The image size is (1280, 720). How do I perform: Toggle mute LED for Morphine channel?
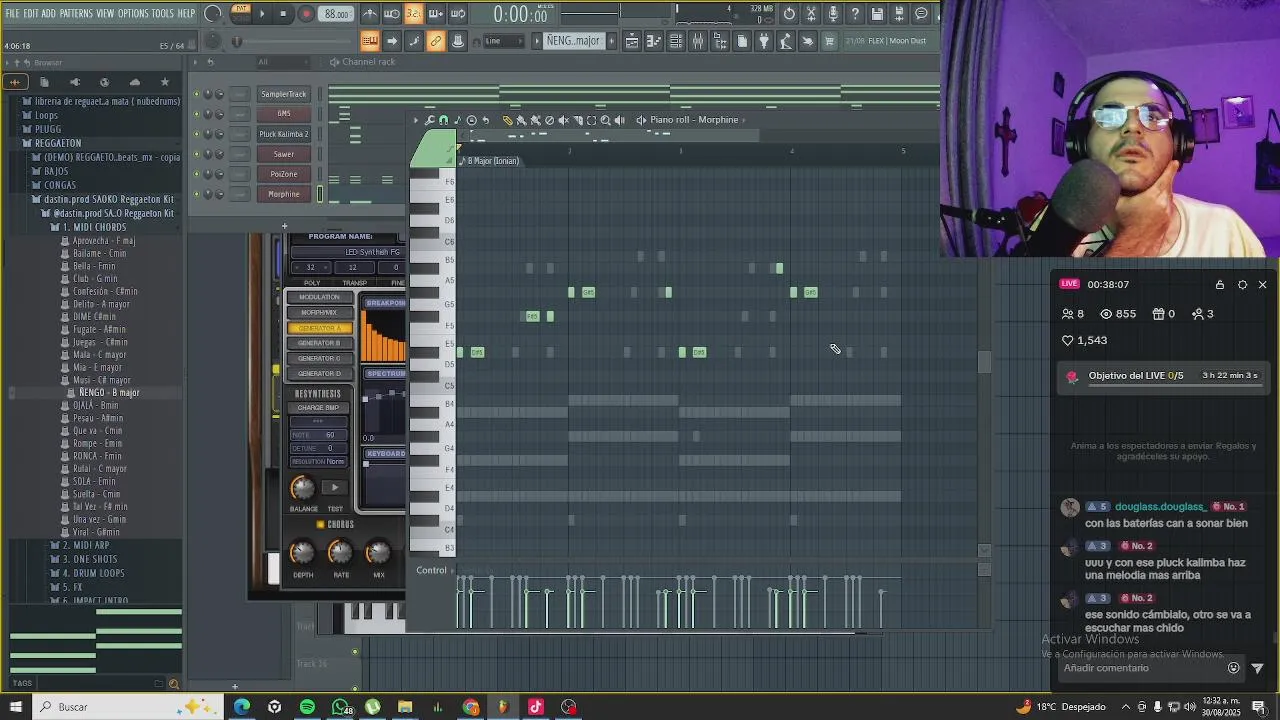point(196,194)
